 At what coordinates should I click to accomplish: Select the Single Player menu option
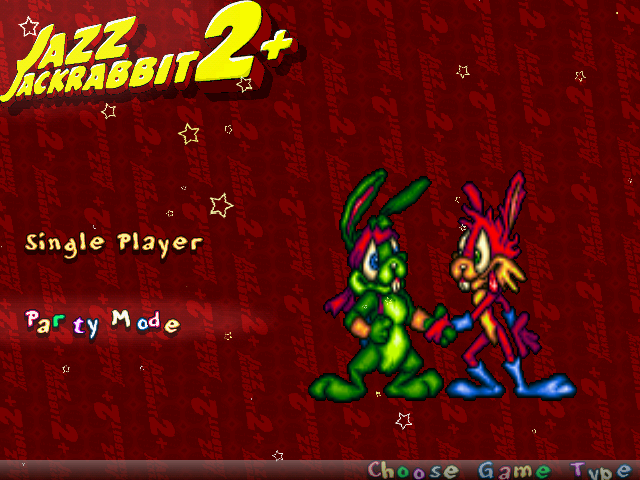[x=114, y=244]
